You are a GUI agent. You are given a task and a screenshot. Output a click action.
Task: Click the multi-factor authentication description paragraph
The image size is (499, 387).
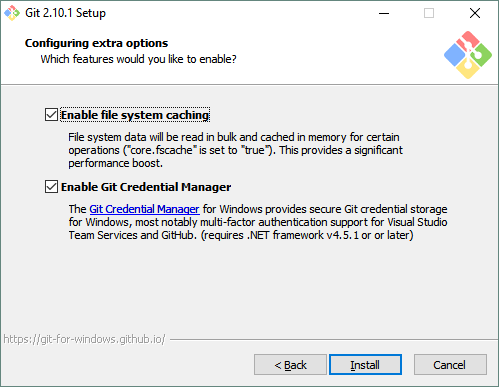258,222
